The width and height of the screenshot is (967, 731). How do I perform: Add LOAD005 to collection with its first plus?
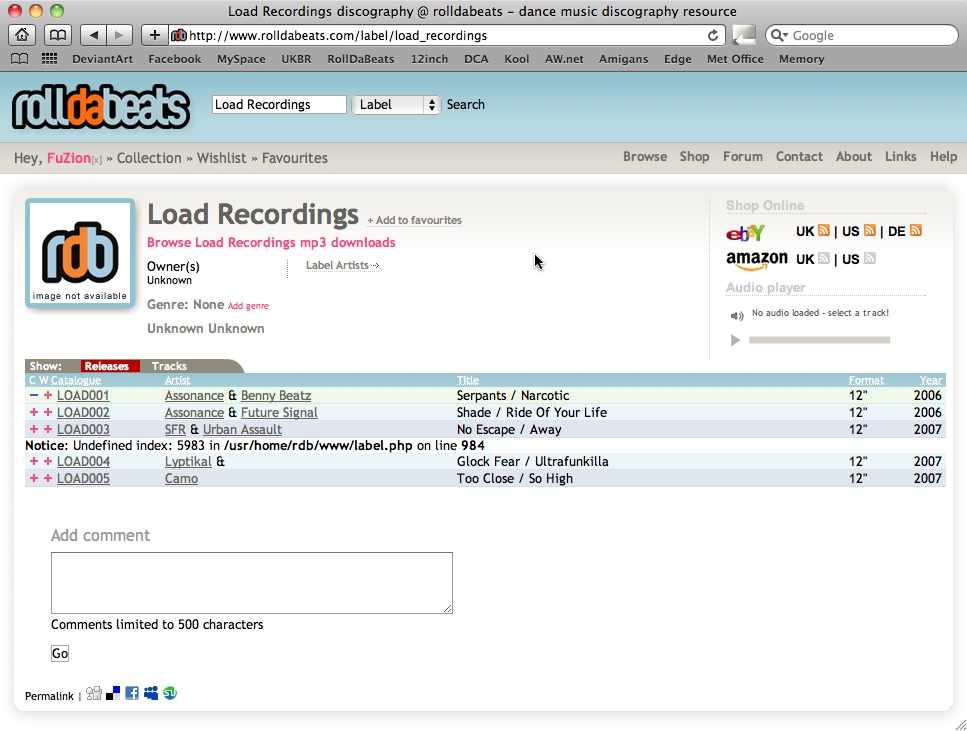pos(34,479)
